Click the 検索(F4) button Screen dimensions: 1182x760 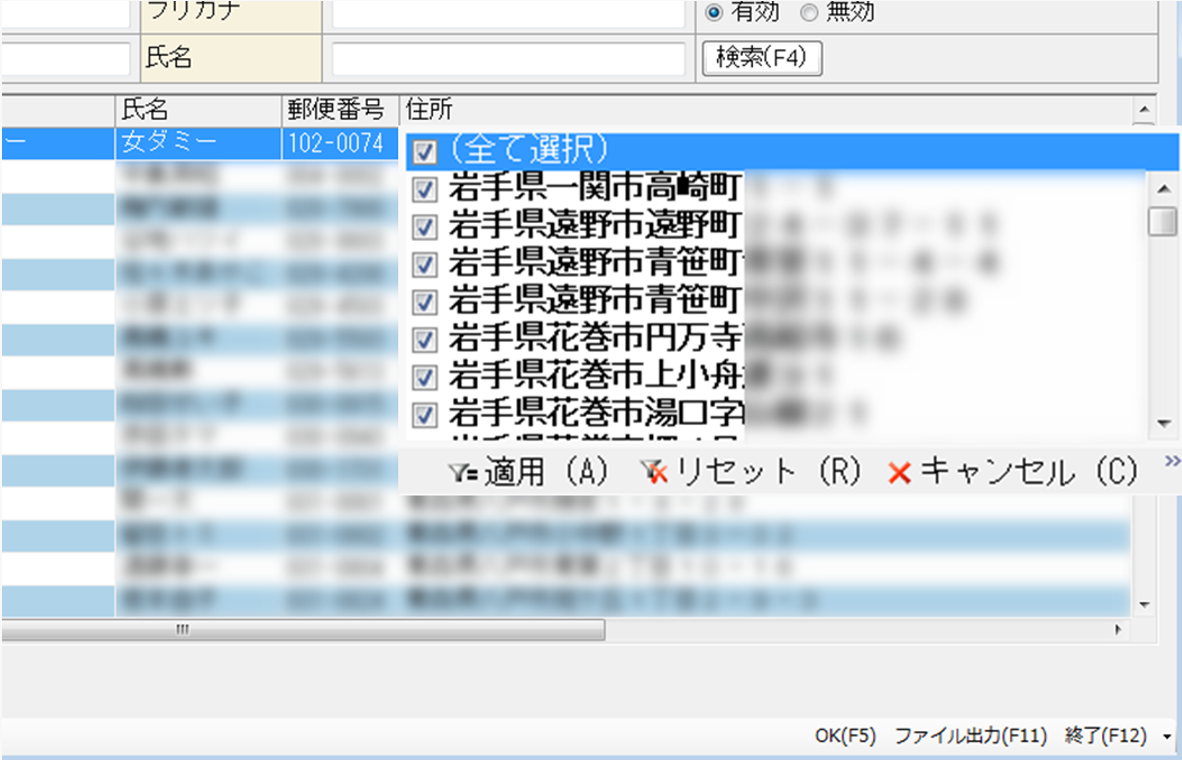[761, 59]
